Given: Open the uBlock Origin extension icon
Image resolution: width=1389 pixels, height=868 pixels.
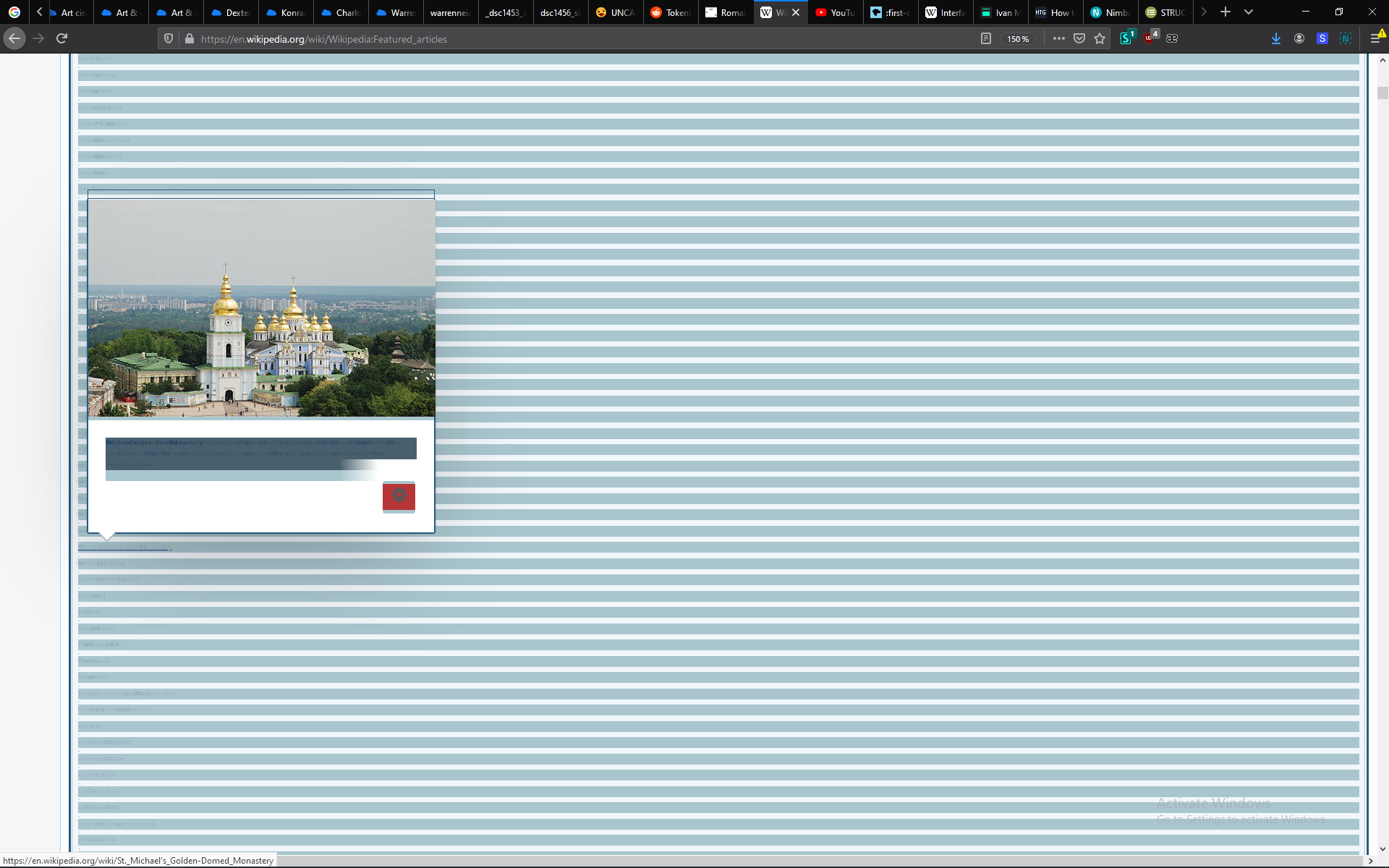Looking at the screenshot, I should tap(1150, 38).
